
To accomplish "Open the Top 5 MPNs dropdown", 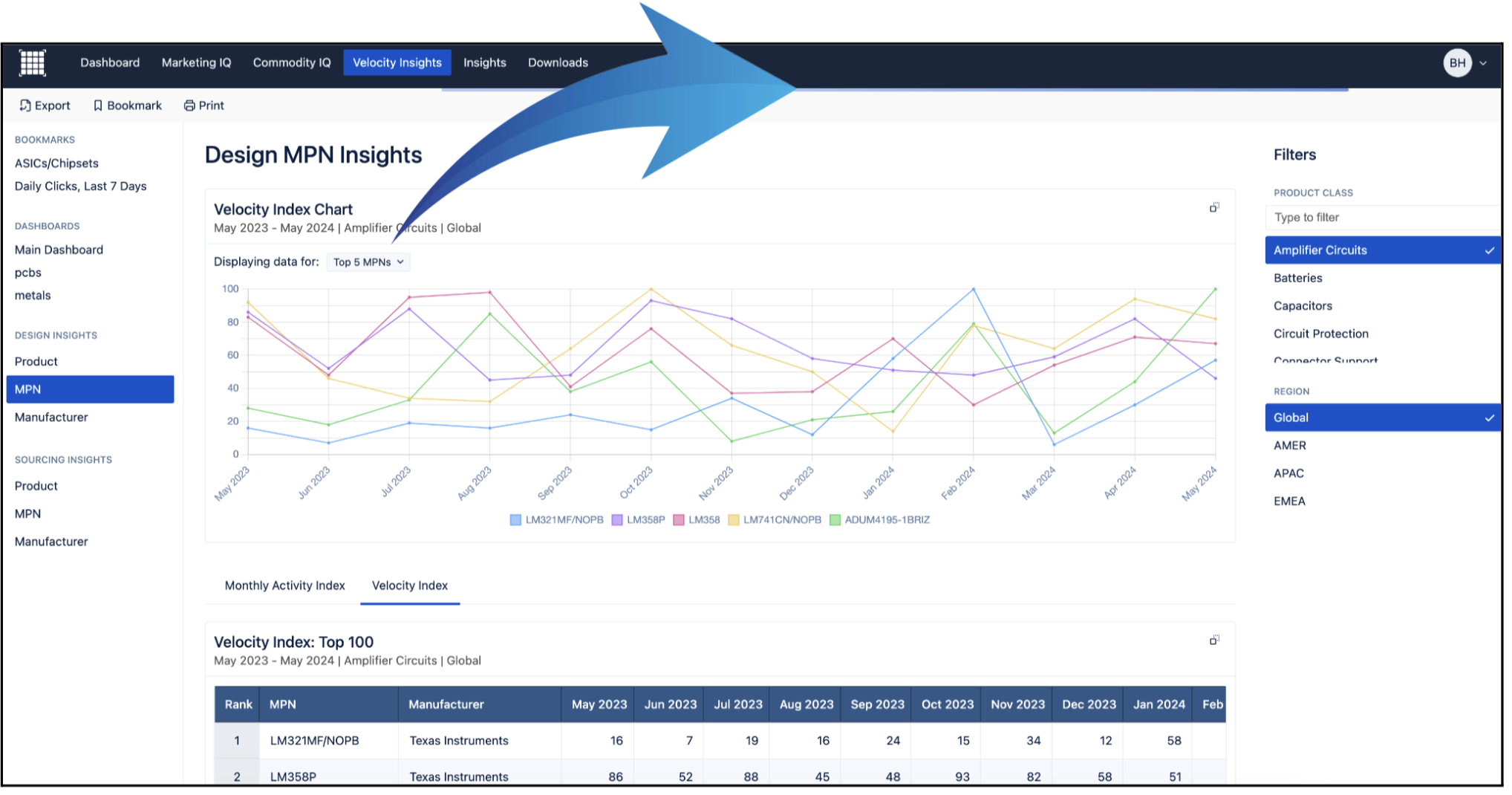I will point(368,262).
